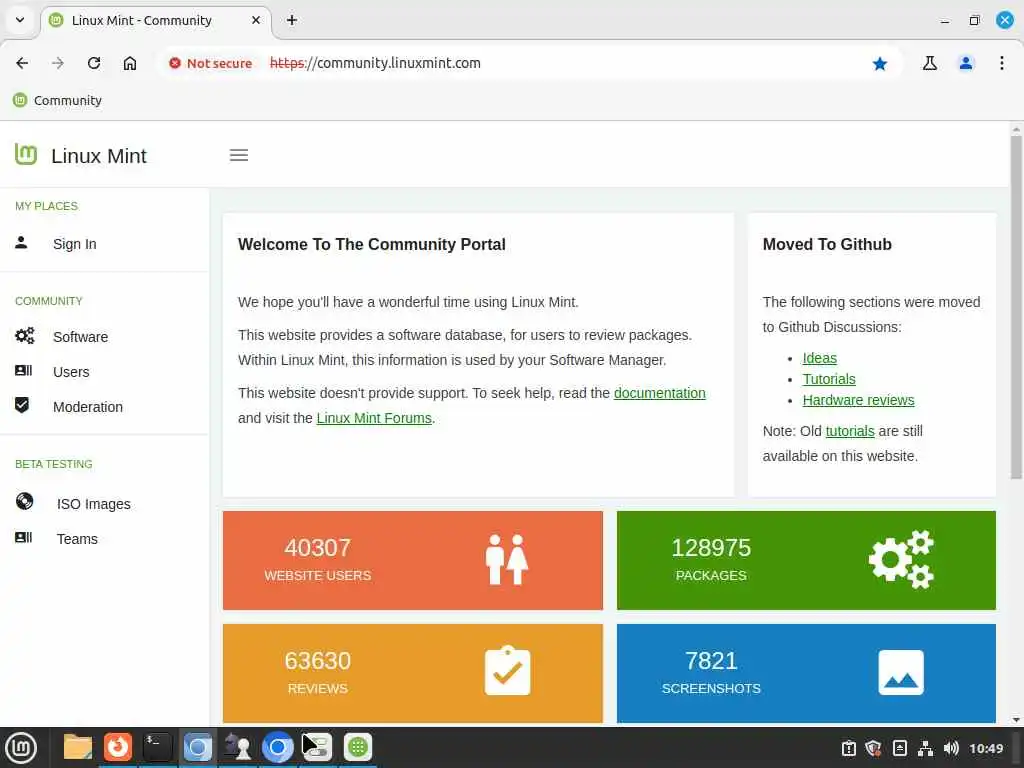This screenshot has width=1024, height=768.
Task: Click the Linux Mint logo icon
Action: tap(25, 155)
